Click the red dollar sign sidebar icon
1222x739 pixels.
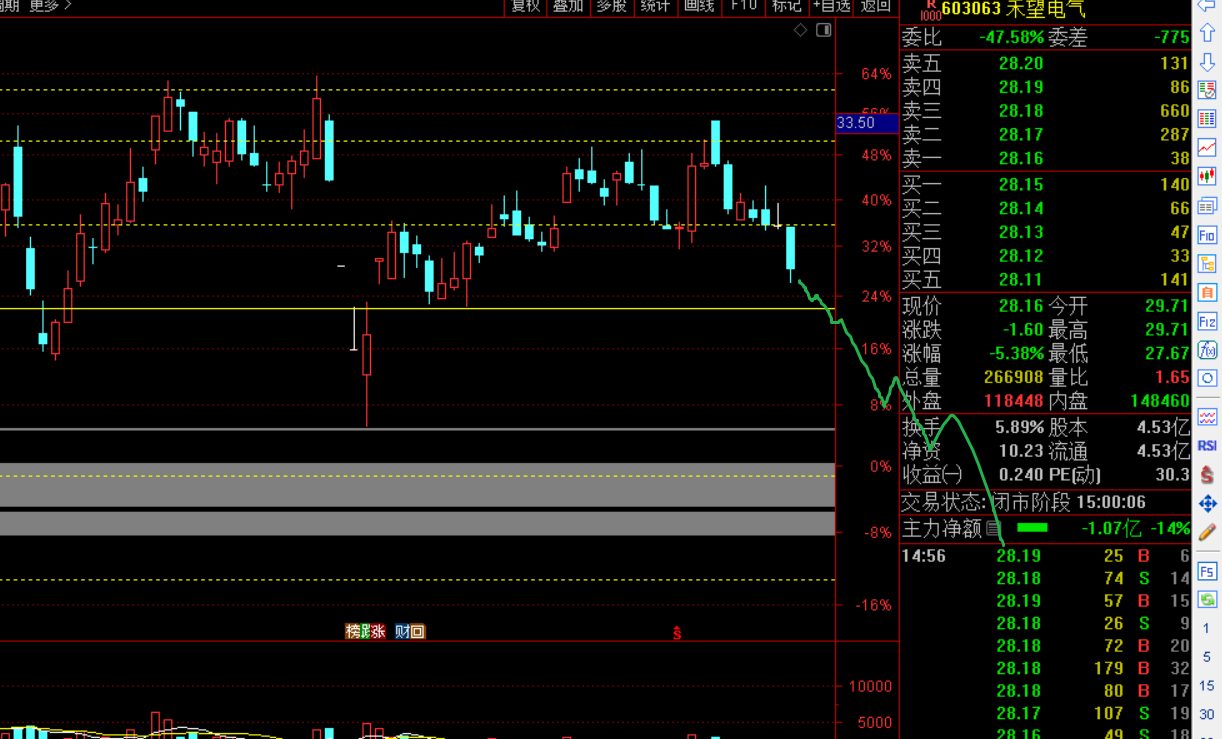(x=1207, y=475)
